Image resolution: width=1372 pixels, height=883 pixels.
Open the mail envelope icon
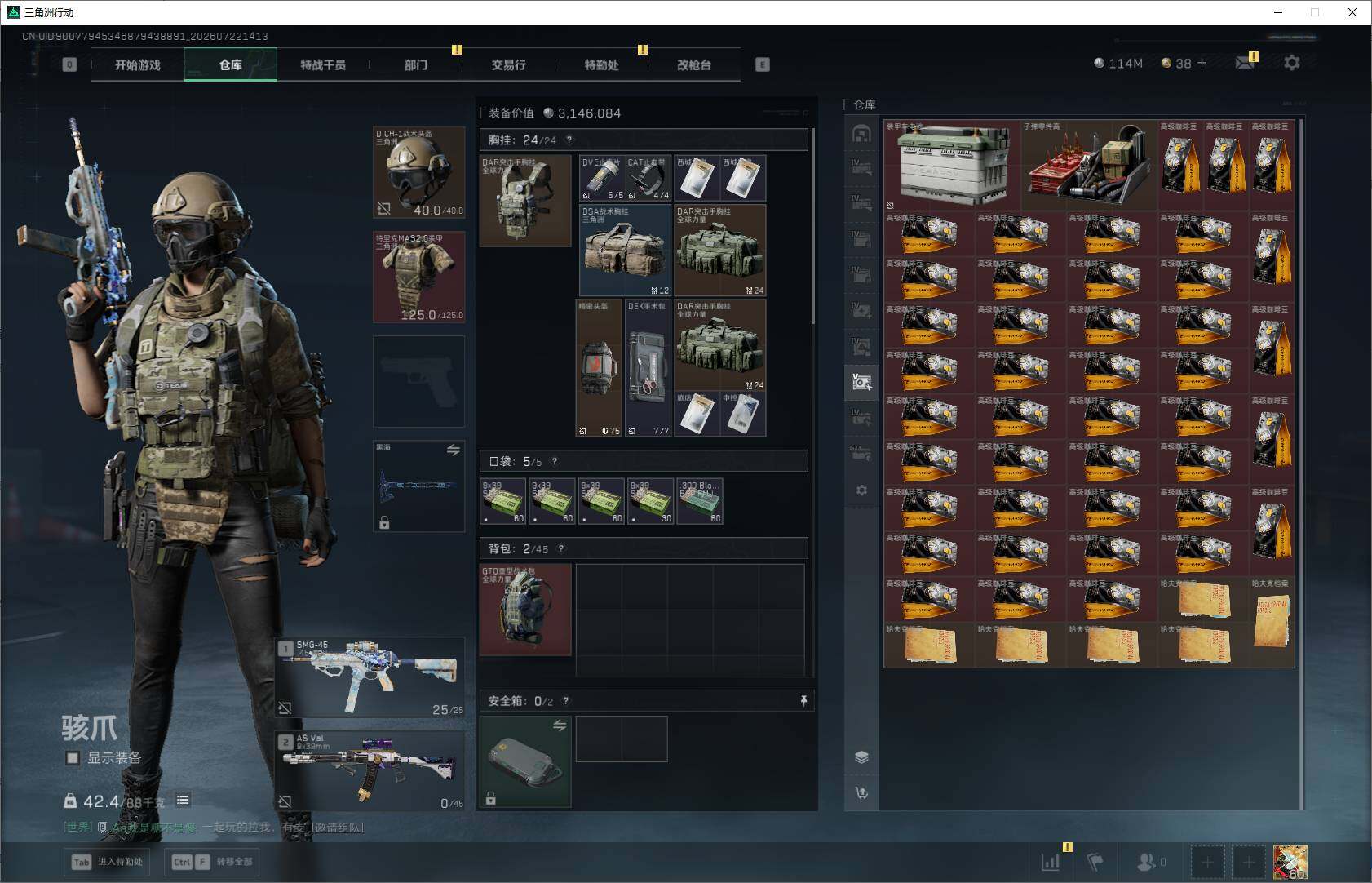(1245, 63)
